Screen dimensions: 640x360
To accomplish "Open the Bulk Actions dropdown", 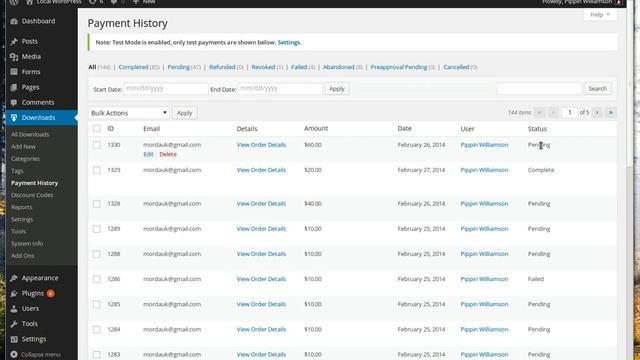I will click(129, 113).
